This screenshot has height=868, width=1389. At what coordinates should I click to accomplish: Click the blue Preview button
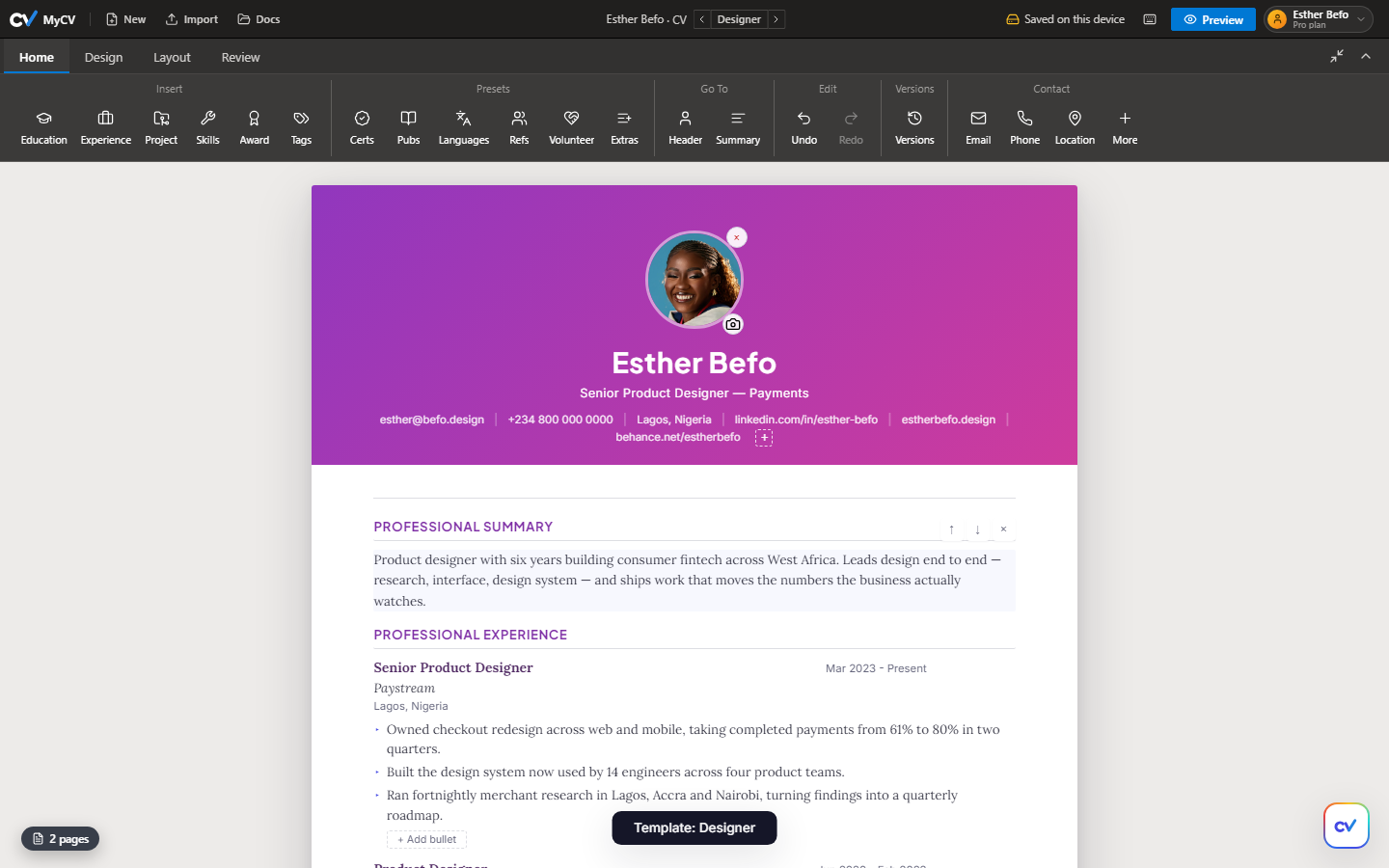(1213, 19)
